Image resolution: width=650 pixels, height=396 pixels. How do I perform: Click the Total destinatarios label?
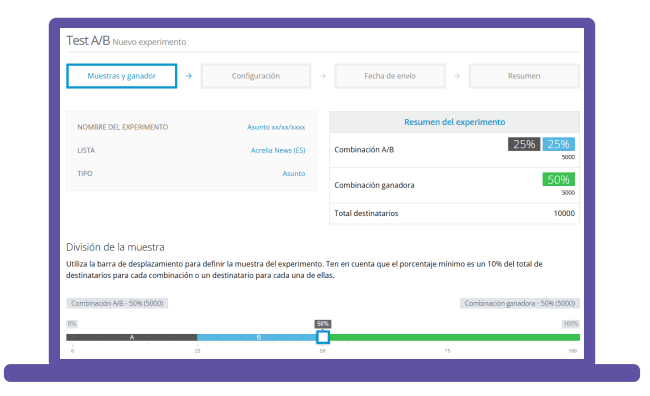tap(366, 213)
